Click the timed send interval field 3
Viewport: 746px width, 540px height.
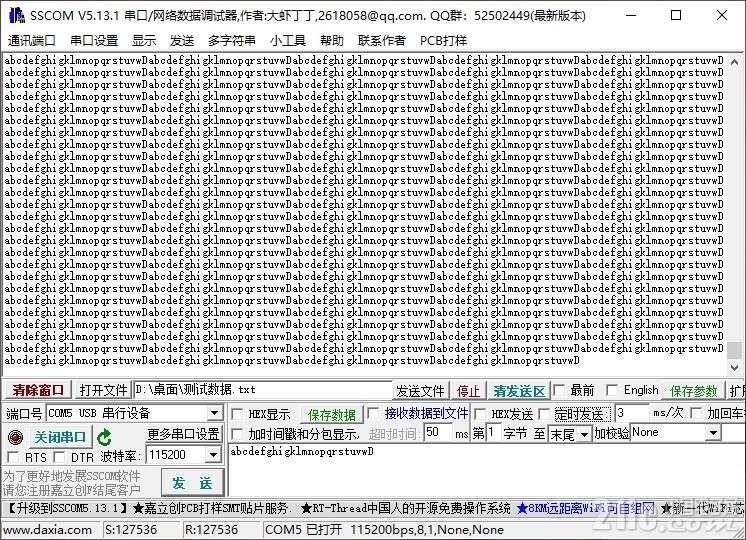(x=632, y=413)
